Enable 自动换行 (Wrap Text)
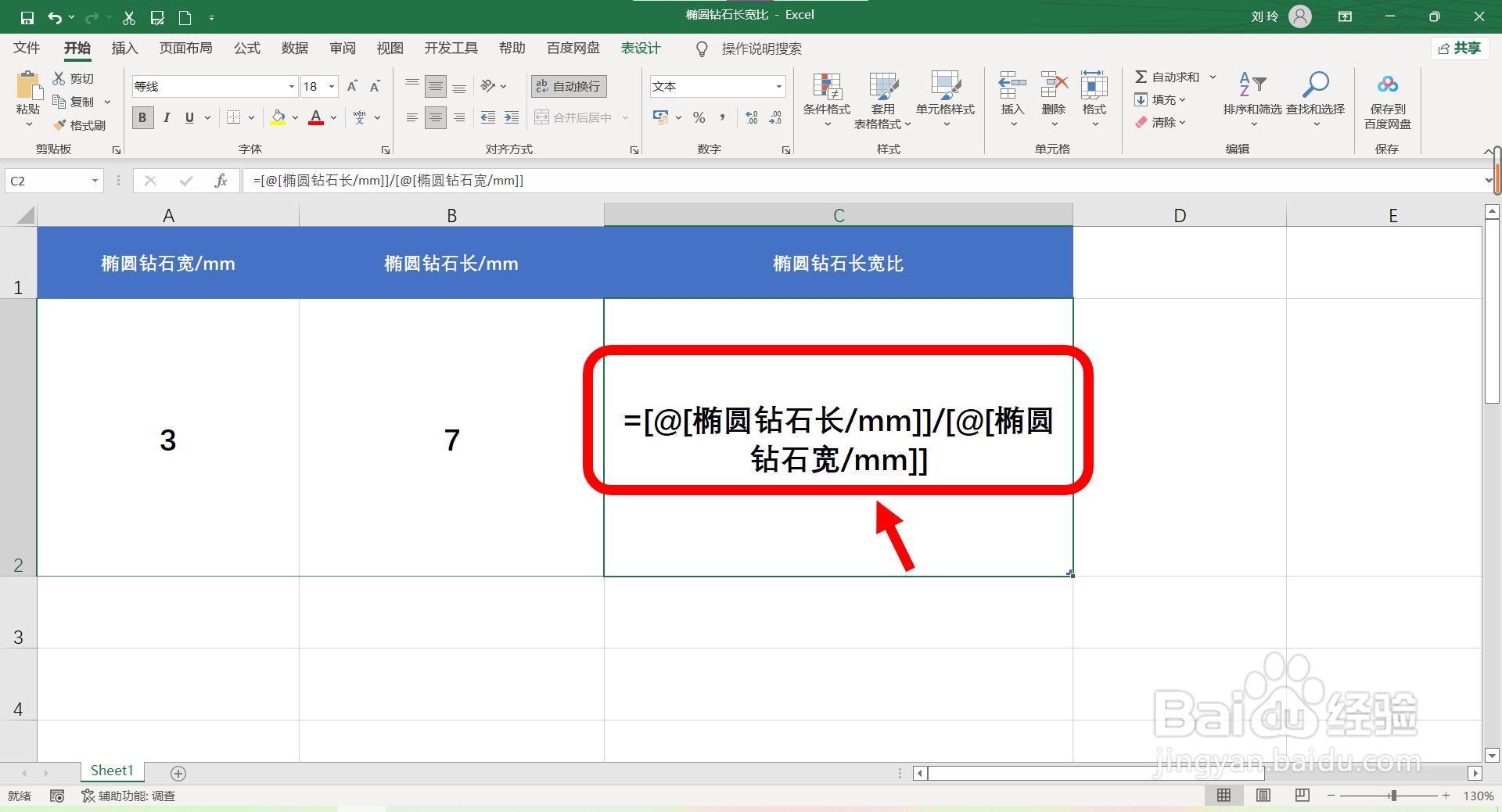This screenshot has height=812, width=1502. point(568,86)
